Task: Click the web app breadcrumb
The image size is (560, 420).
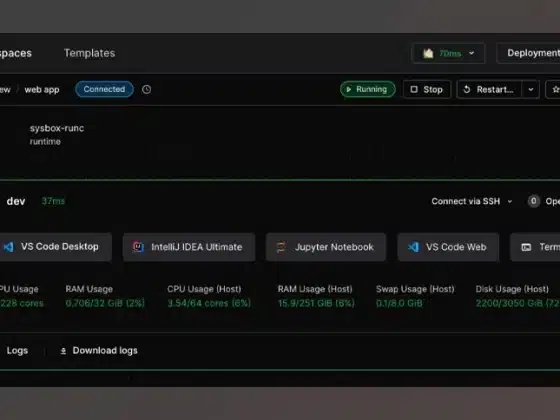Action: coord(42,90)
